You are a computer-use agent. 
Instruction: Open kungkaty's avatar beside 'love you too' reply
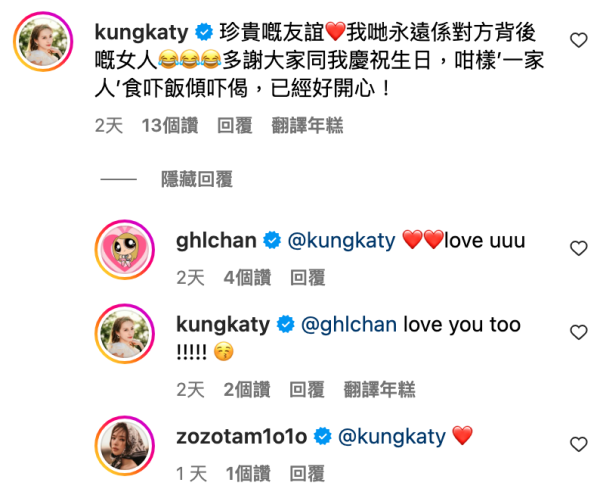click(125, 334)
